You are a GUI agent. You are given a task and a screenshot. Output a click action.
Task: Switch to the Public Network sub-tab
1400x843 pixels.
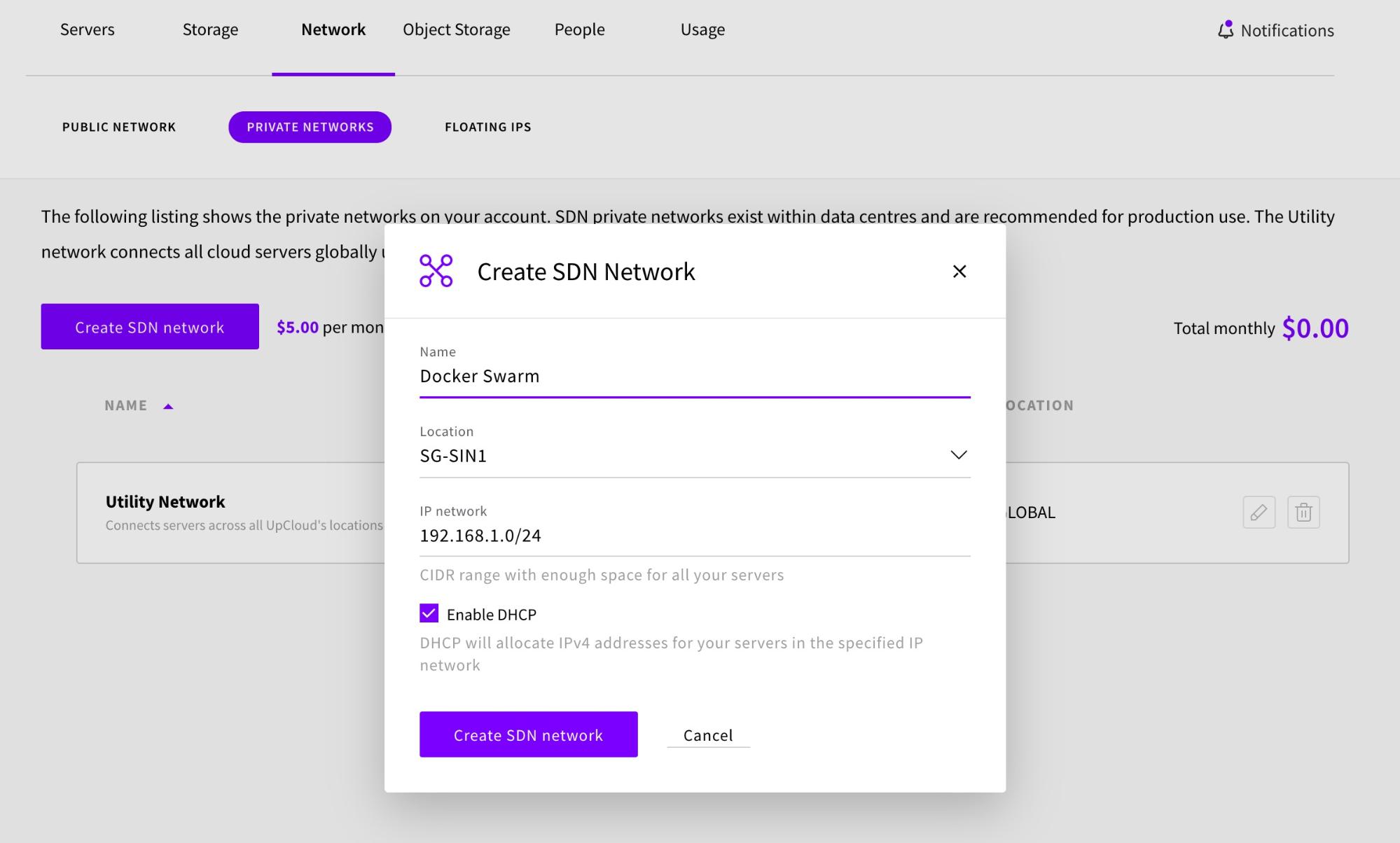pyautogui.click(x=119, y=127)
